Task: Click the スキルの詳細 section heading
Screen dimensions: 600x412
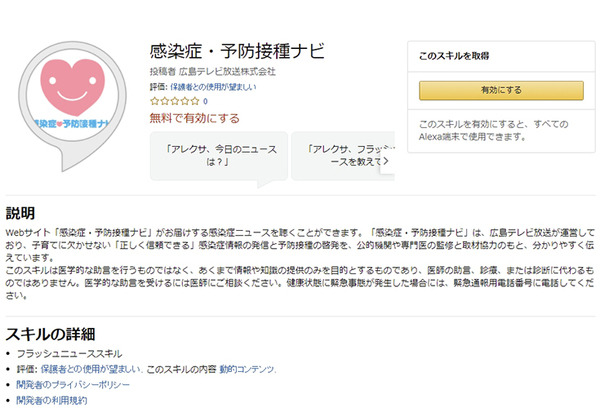Action: [50, 333]
